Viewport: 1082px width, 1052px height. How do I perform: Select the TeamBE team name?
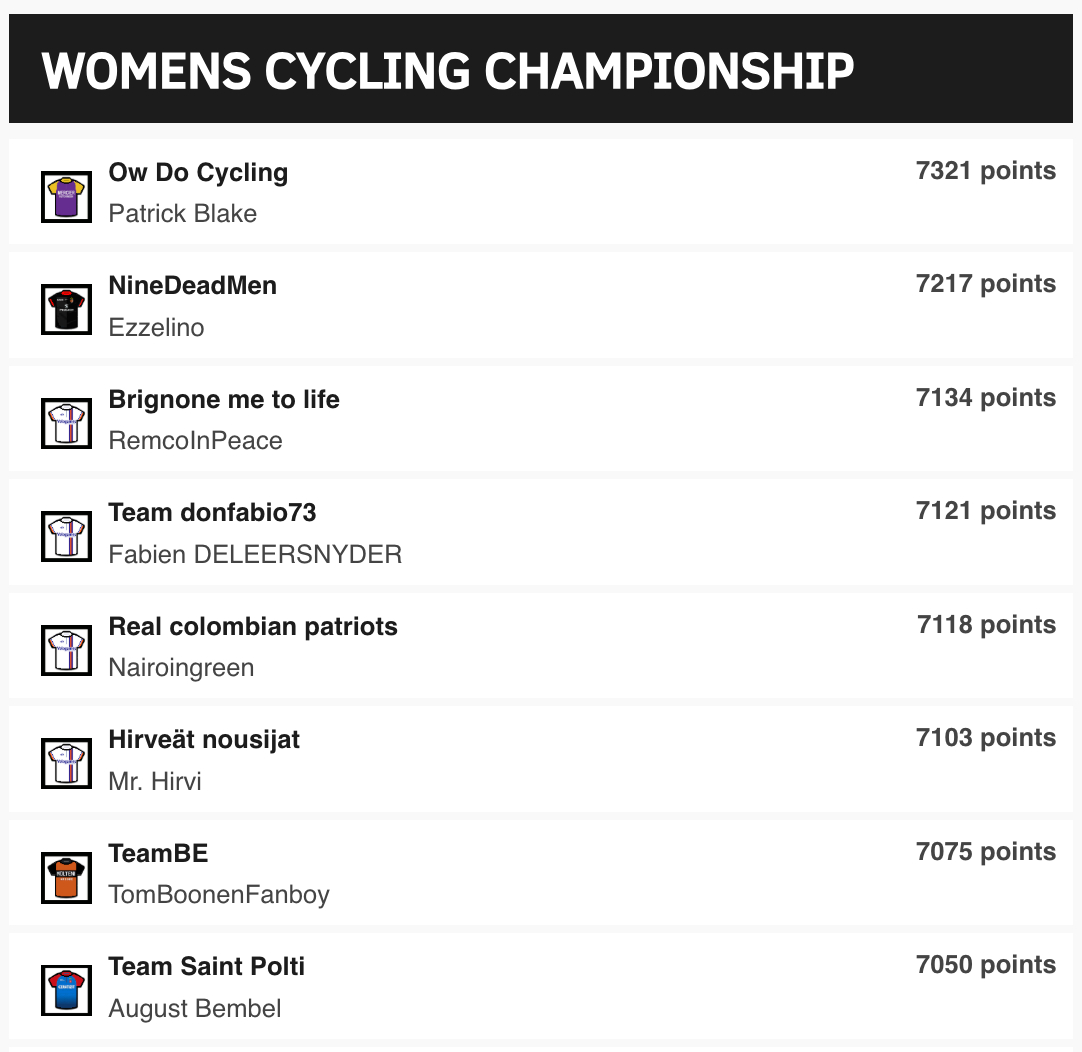pos(158,854)
